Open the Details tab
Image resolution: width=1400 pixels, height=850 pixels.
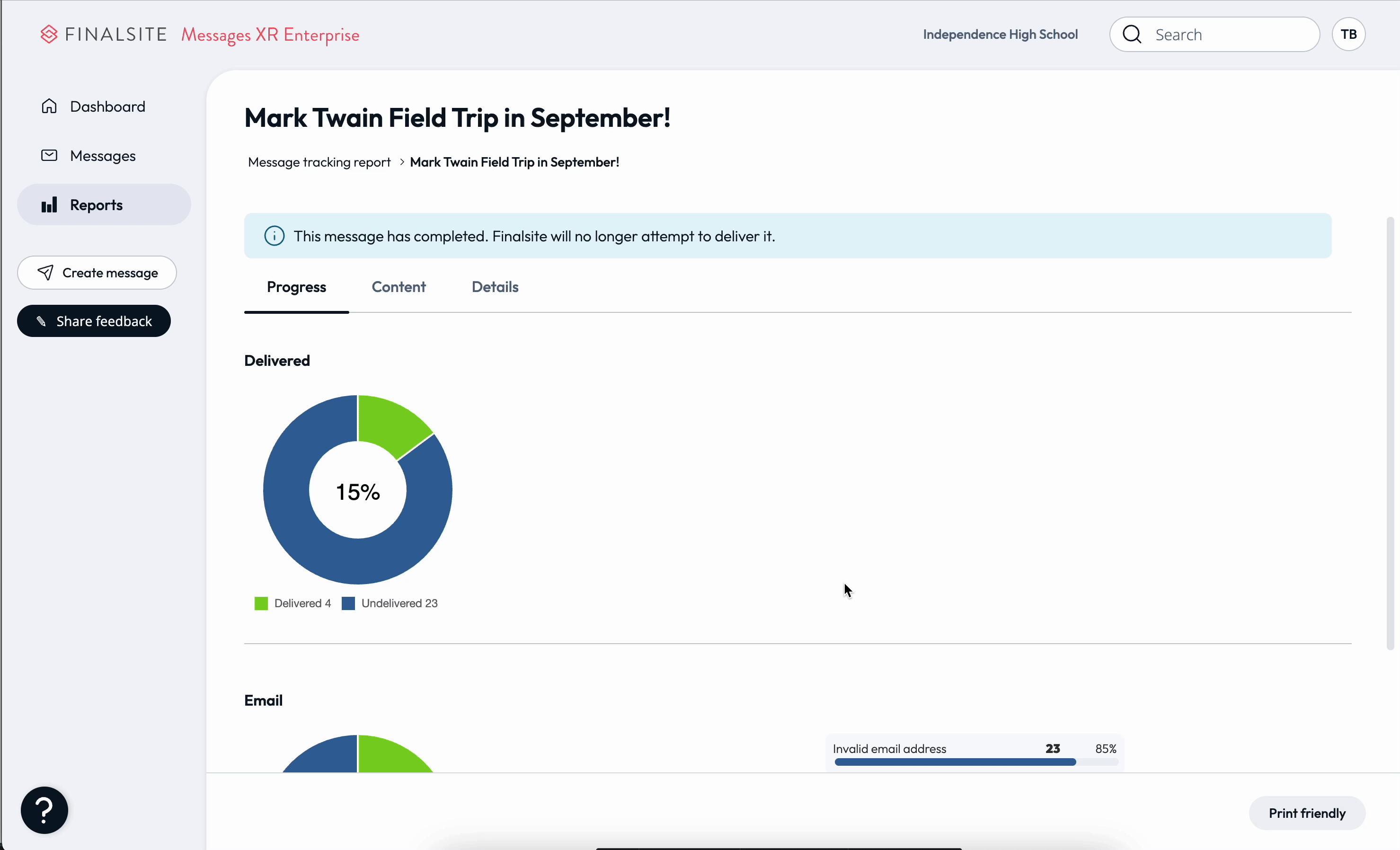494,287
